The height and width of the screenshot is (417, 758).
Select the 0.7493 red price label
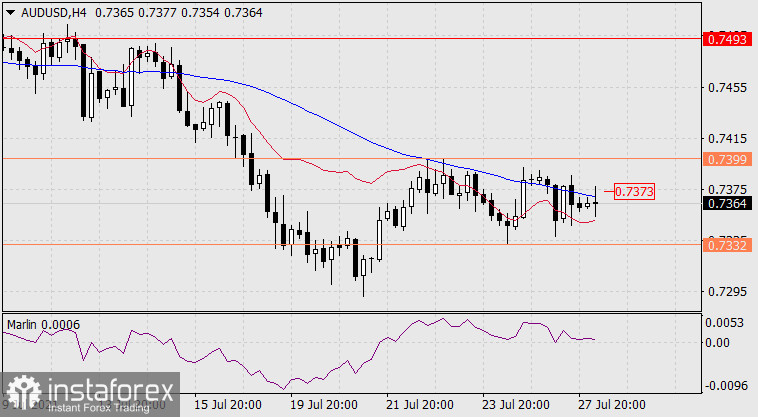click(x=726, y=39)
